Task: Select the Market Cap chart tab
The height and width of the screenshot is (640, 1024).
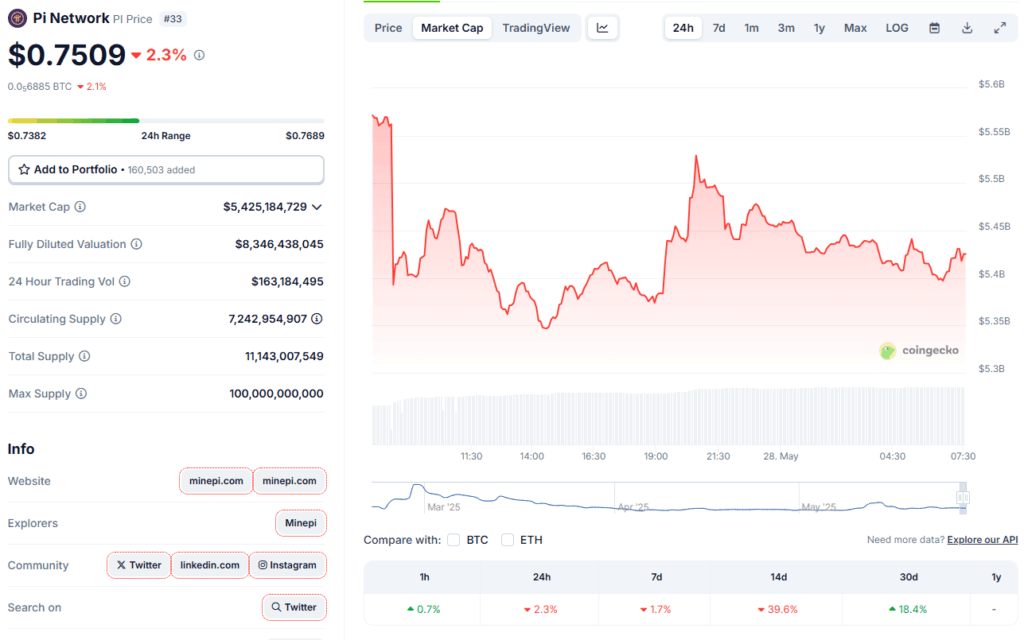Action: 452,28
